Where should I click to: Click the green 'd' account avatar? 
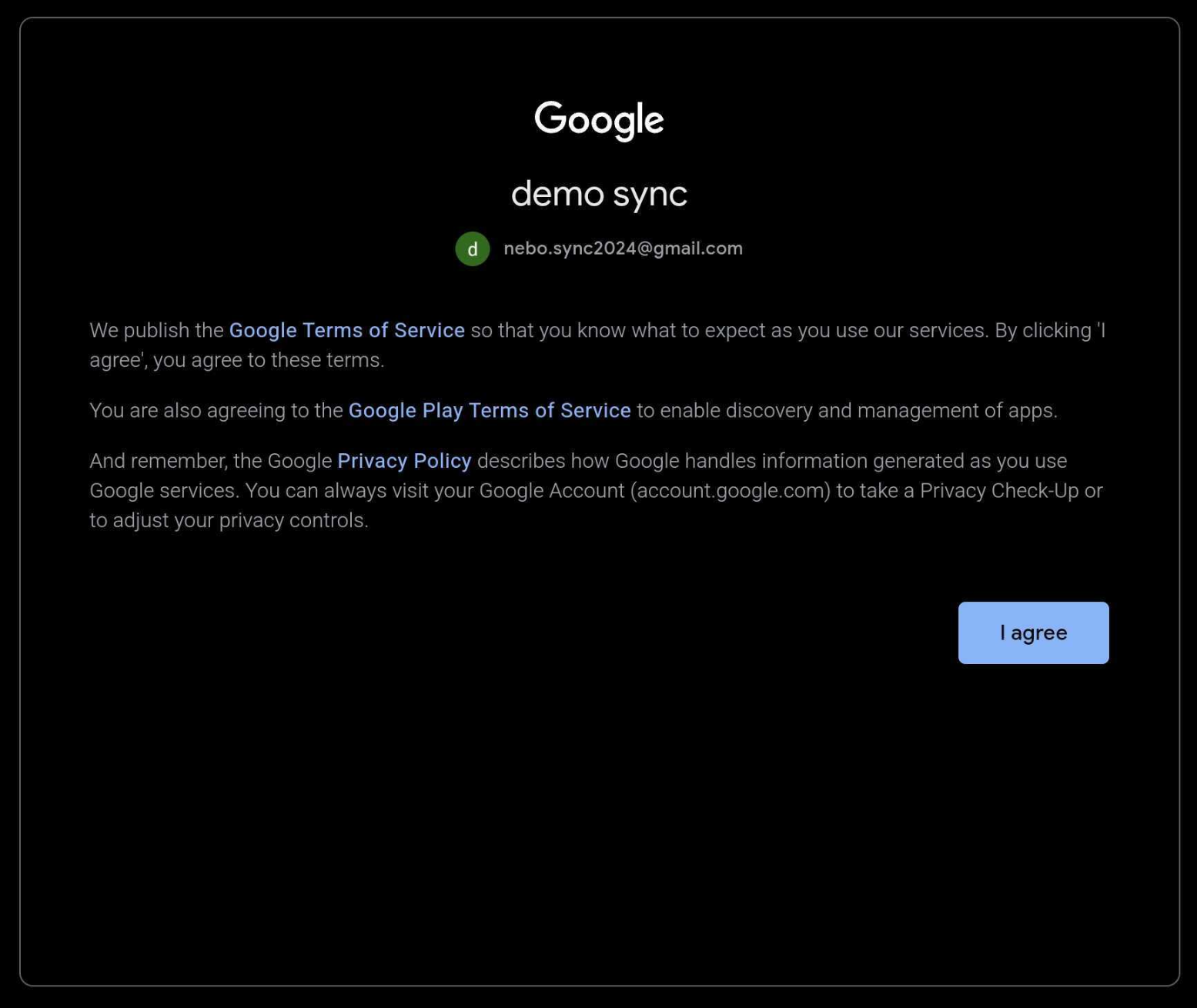tap(473, 249)
